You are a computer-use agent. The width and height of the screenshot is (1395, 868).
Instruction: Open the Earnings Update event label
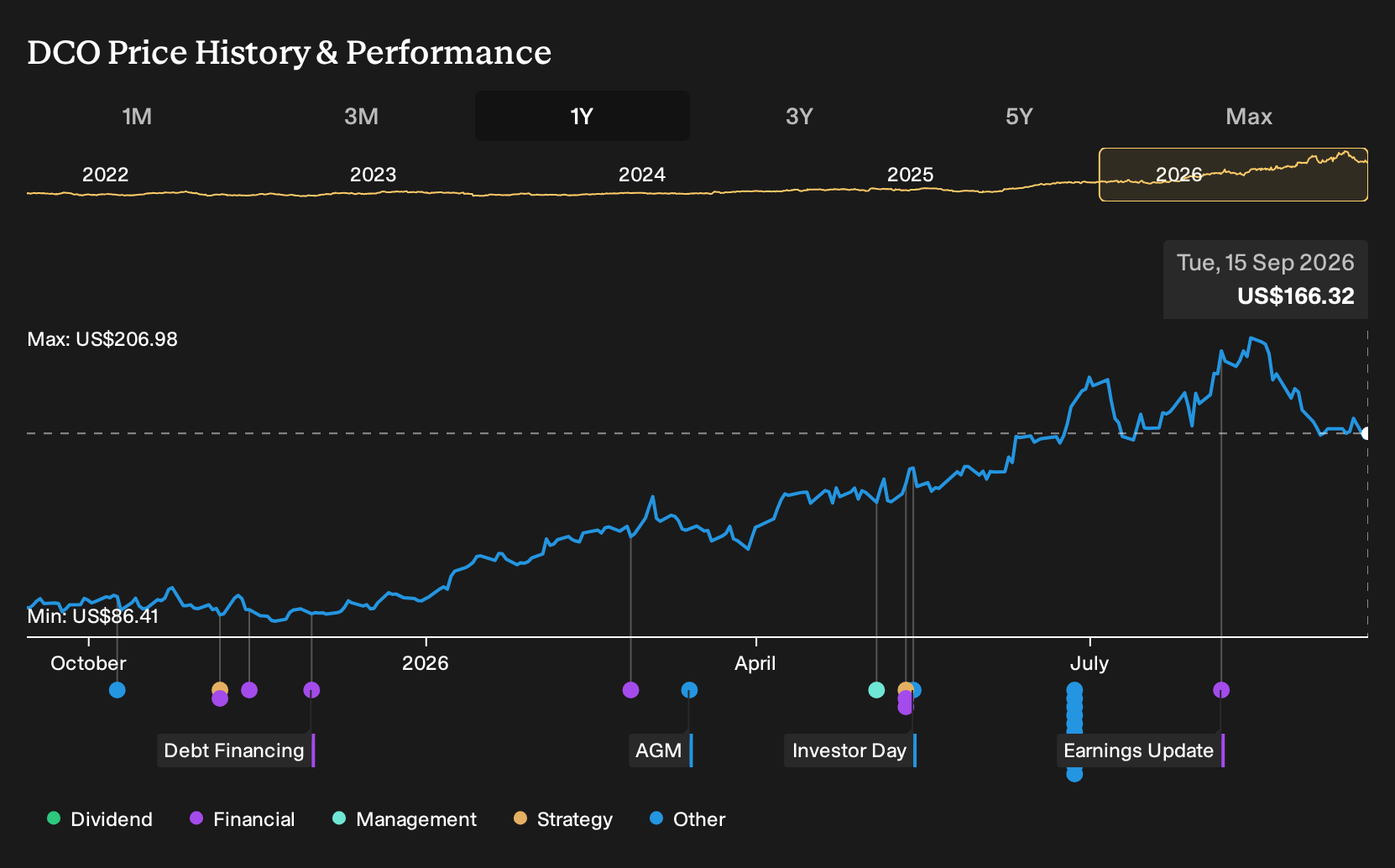[x=1141, y=750]
